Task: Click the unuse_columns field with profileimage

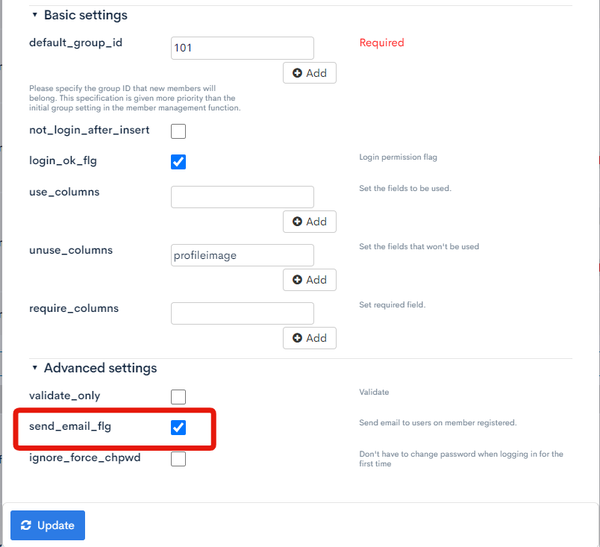Action: 242,255
